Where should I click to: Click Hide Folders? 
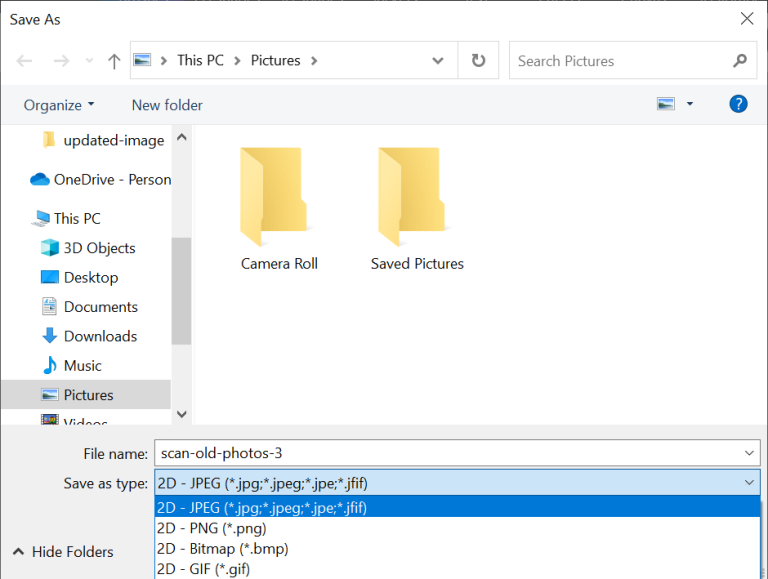(63, 551)
